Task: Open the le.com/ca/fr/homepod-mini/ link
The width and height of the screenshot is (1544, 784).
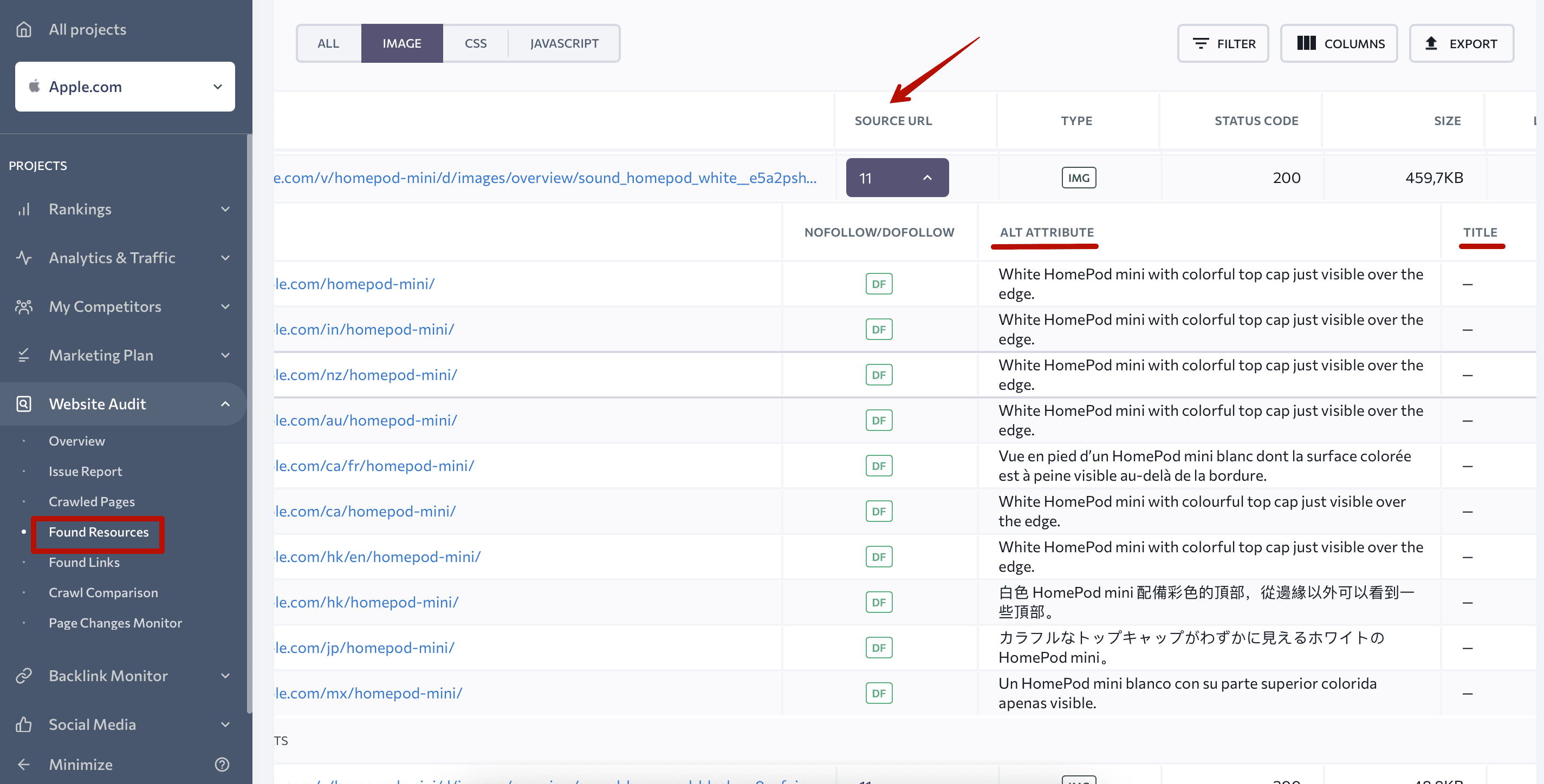Action: [x=374, y=466]
